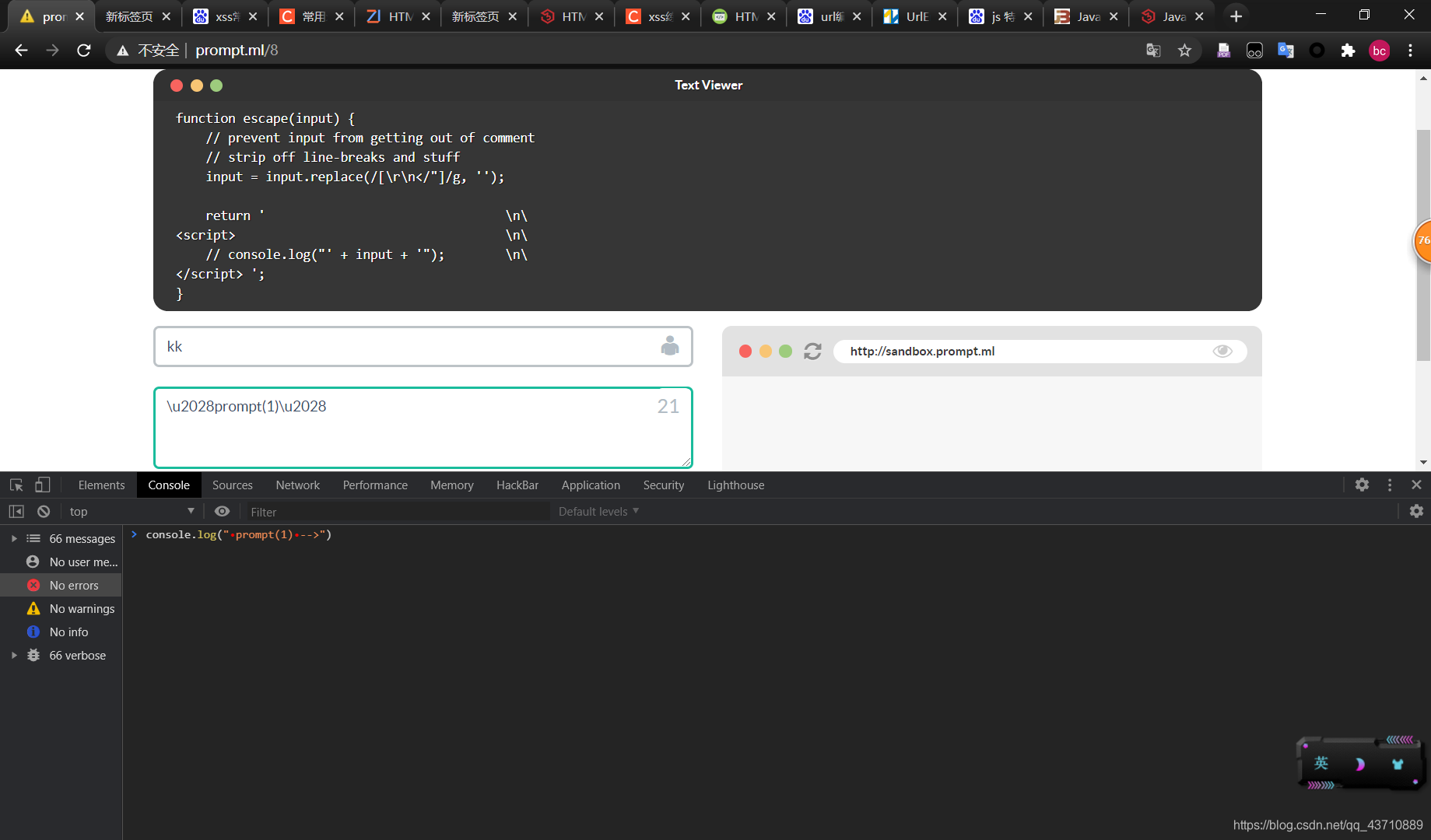This screenshot has width=1431, height=840.
Task: Clear the console
Action: [x=44, y=511]
